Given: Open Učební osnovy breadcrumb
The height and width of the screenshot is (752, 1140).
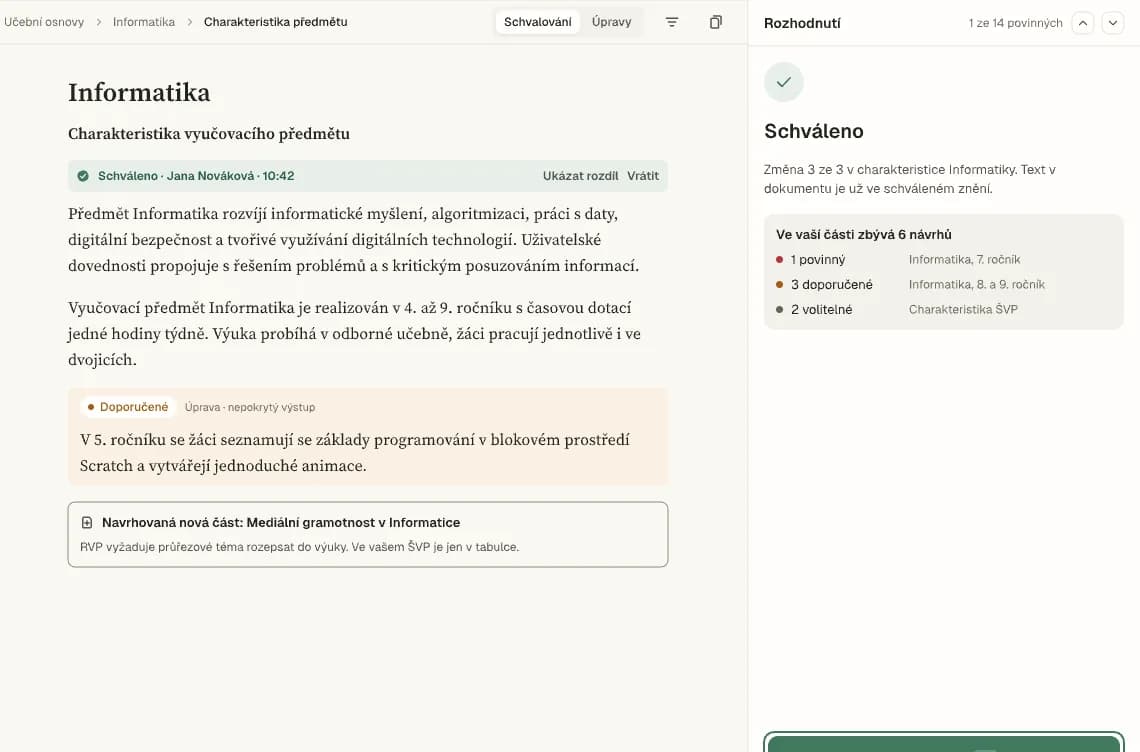Looking at the screenshot, I should point(44,23).
